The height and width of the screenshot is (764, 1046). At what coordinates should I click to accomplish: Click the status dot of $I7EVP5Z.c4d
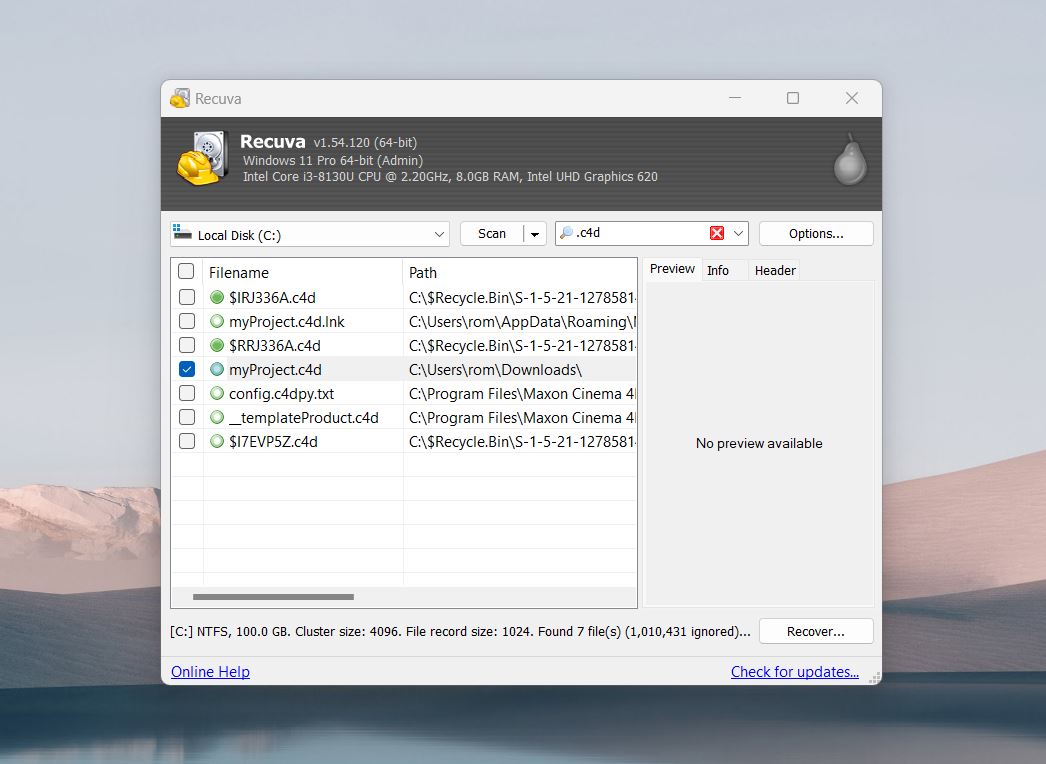[217, 441]
